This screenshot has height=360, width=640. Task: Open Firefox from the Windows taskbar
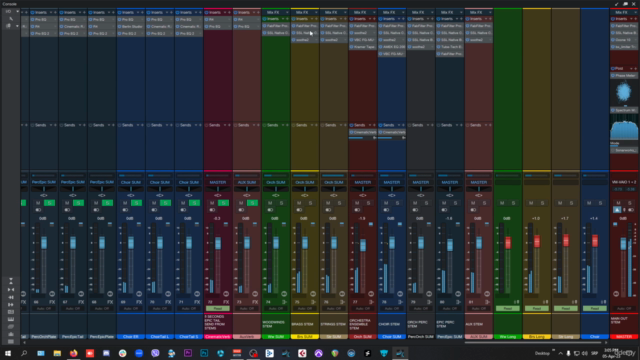point(73,353)
